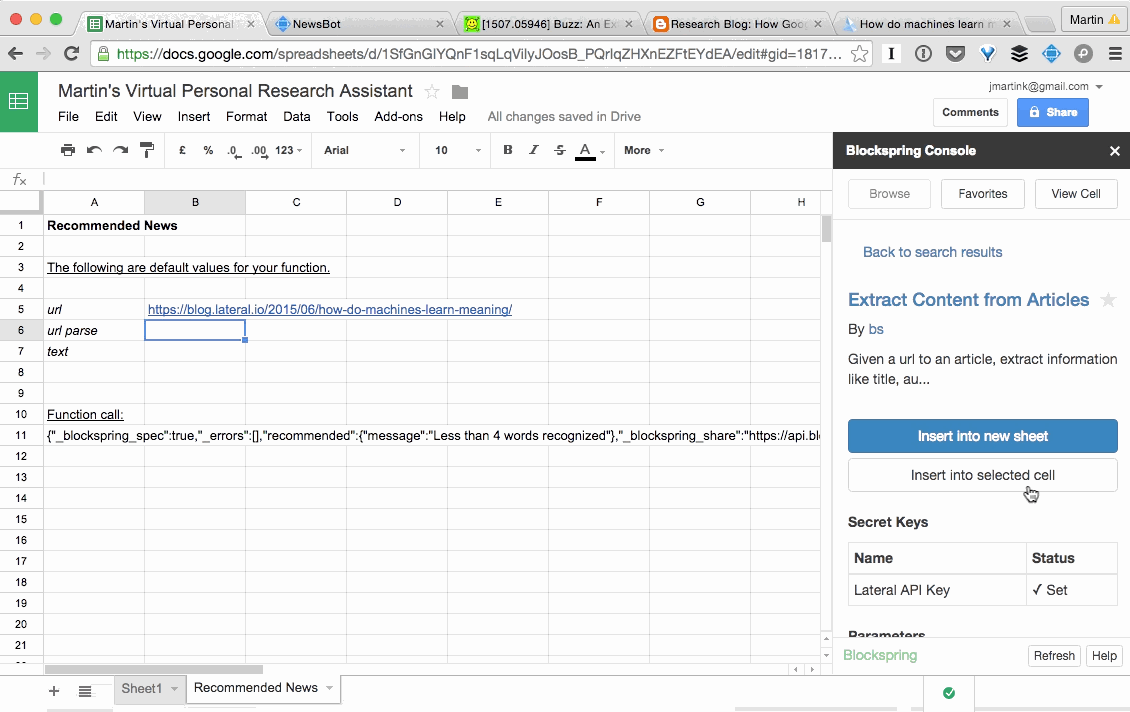1130x712 pixels.
Task: Undo the last action
Action: (x=94, y=150)
